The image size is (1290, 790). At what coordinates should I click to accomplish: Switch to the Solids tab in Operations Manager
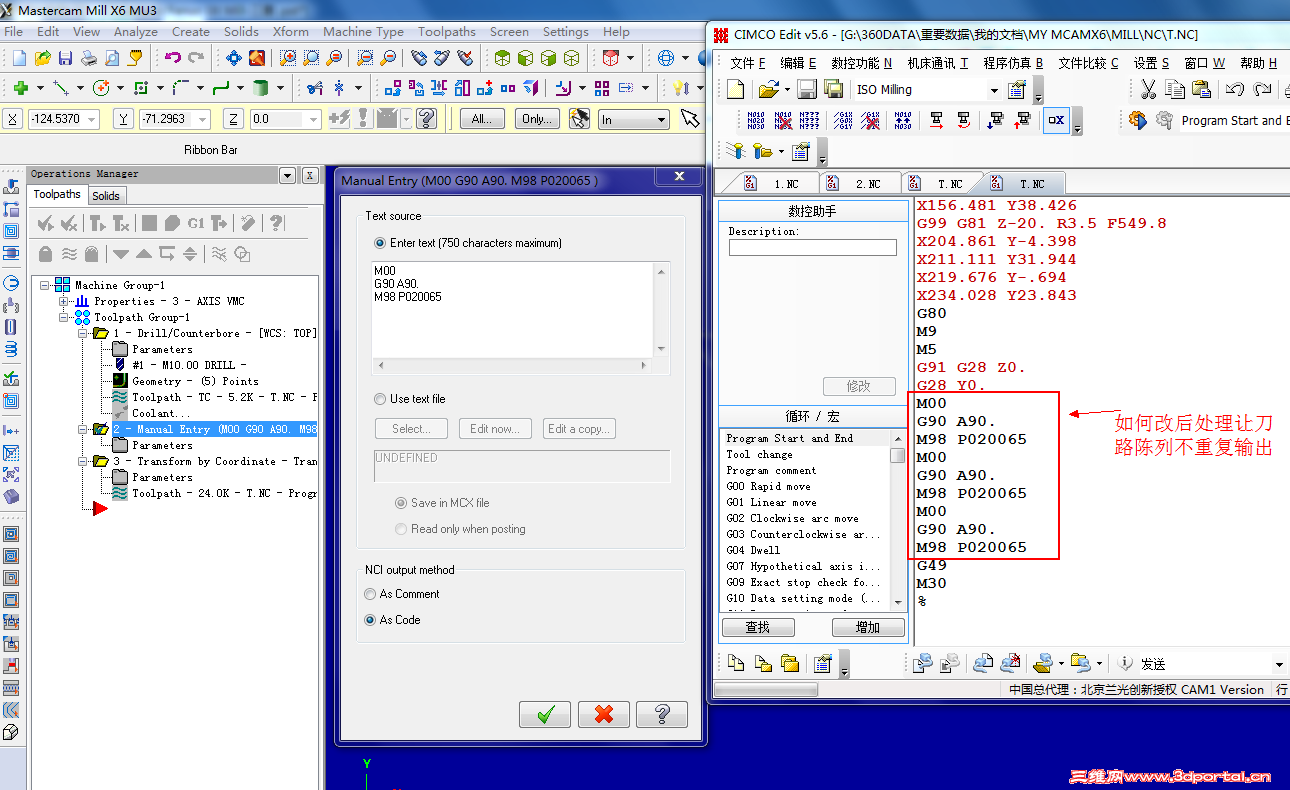click(x=106, y=196)
